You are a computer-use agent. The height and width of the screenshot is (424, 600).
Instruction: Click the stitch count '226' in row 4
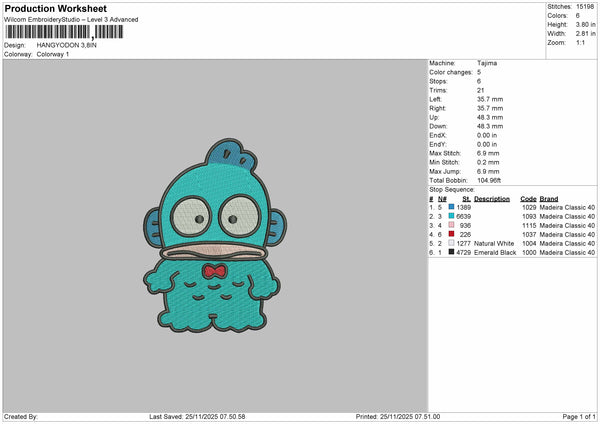coord(465,234)
